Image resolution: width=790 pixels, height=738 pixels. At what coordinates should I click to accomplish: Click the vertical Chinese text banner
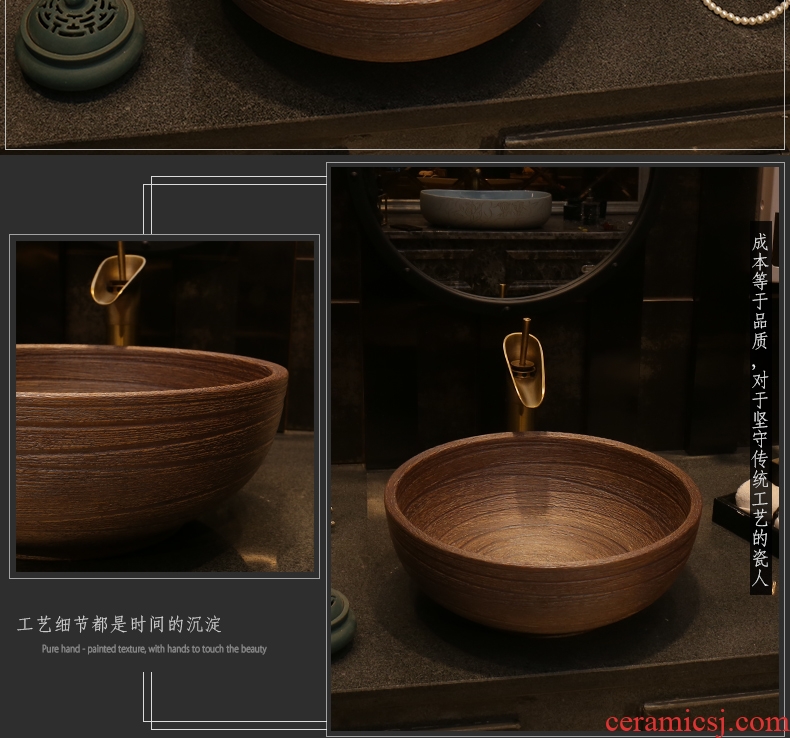(761, 408)
